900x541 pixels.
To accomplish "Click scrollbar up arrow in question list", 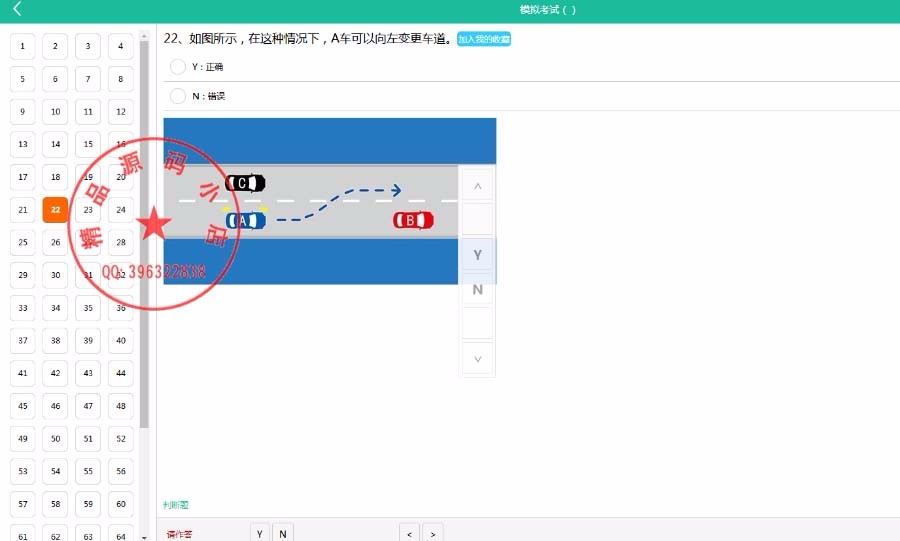I will (x=144, y=36).
